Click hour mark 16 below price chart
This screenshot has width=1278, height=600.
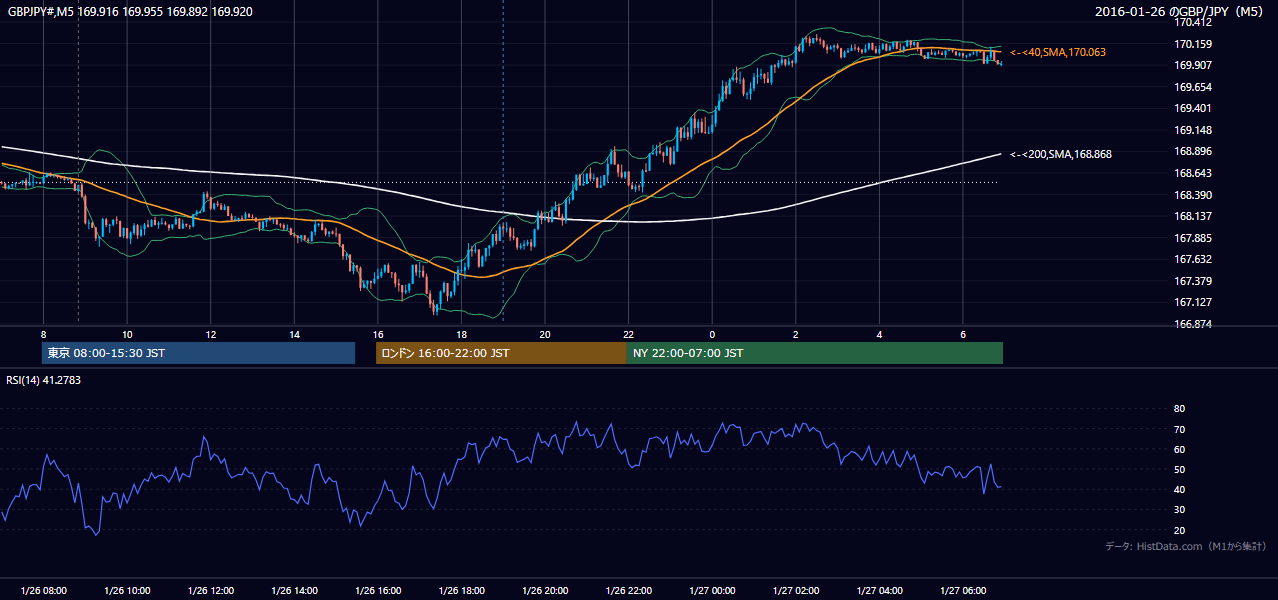[x=378, y=334]
